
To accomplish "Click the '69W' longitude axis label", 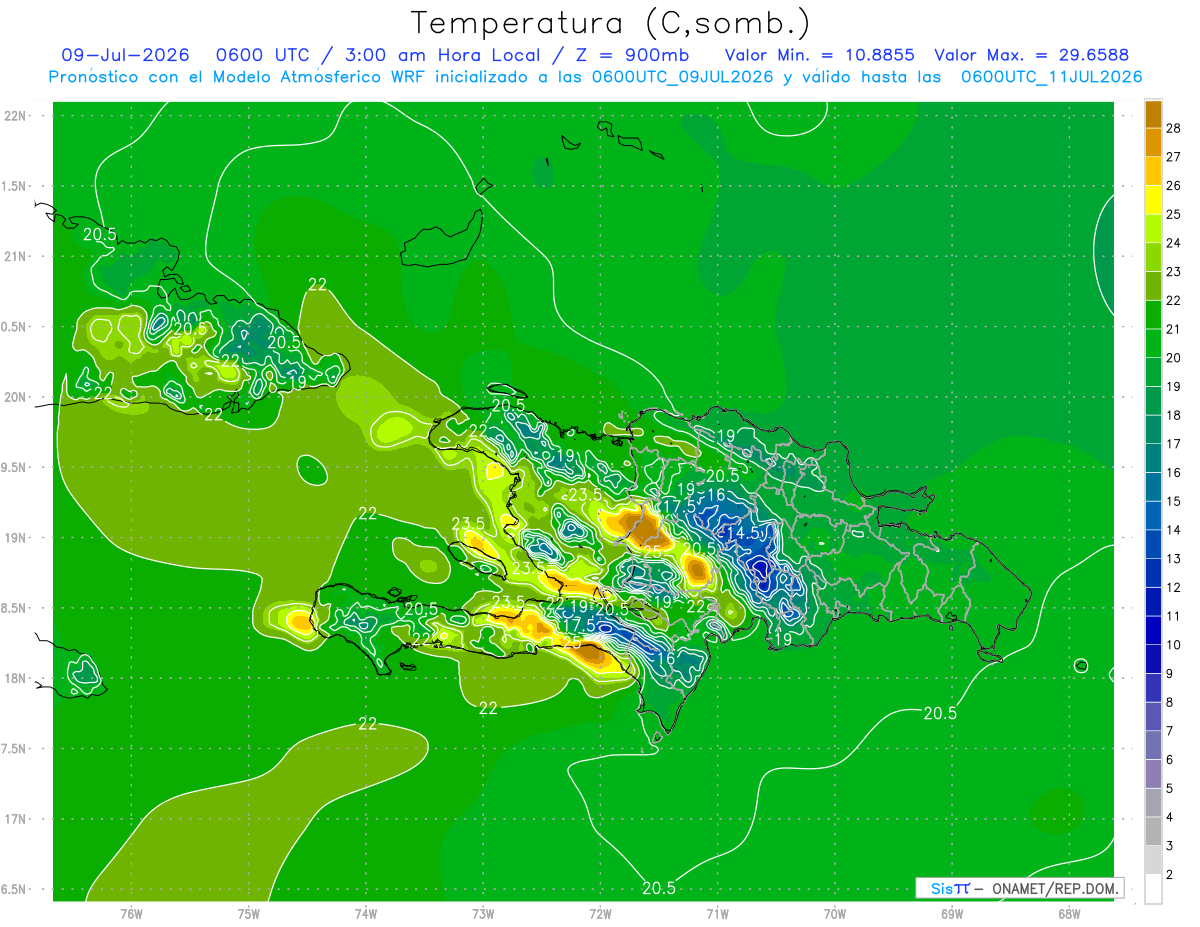I will pos(952,913).
